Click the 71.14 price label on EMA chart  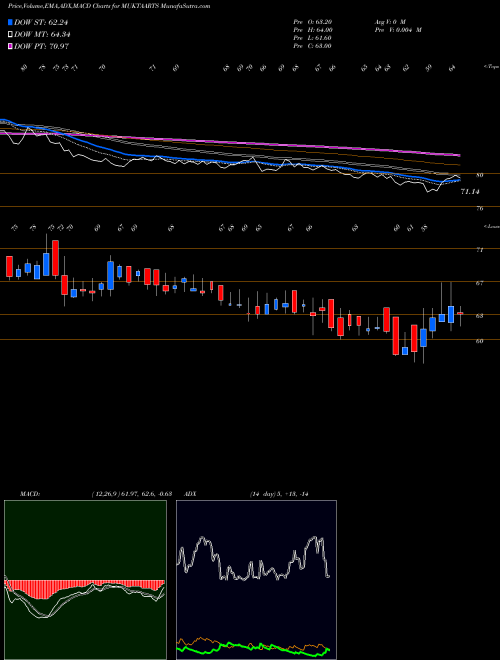[x=470, y=192]
